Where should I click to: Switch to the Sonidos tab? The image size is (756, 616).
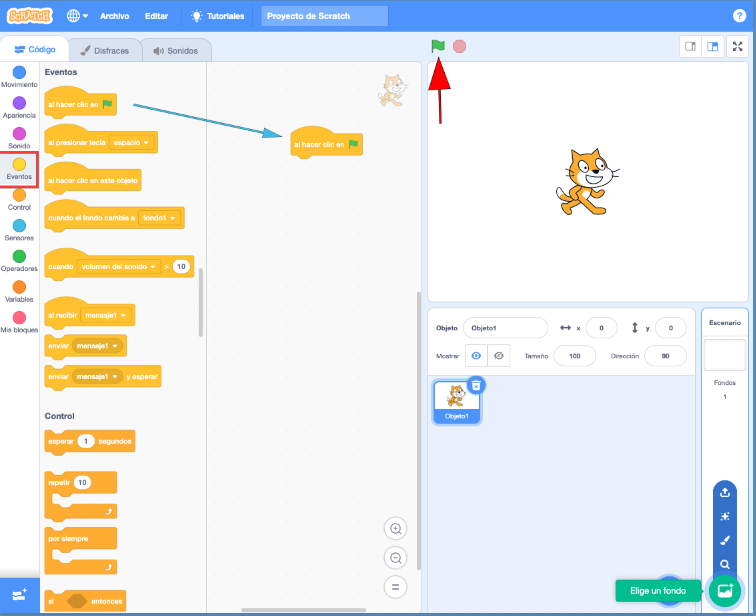pos(176,51)
